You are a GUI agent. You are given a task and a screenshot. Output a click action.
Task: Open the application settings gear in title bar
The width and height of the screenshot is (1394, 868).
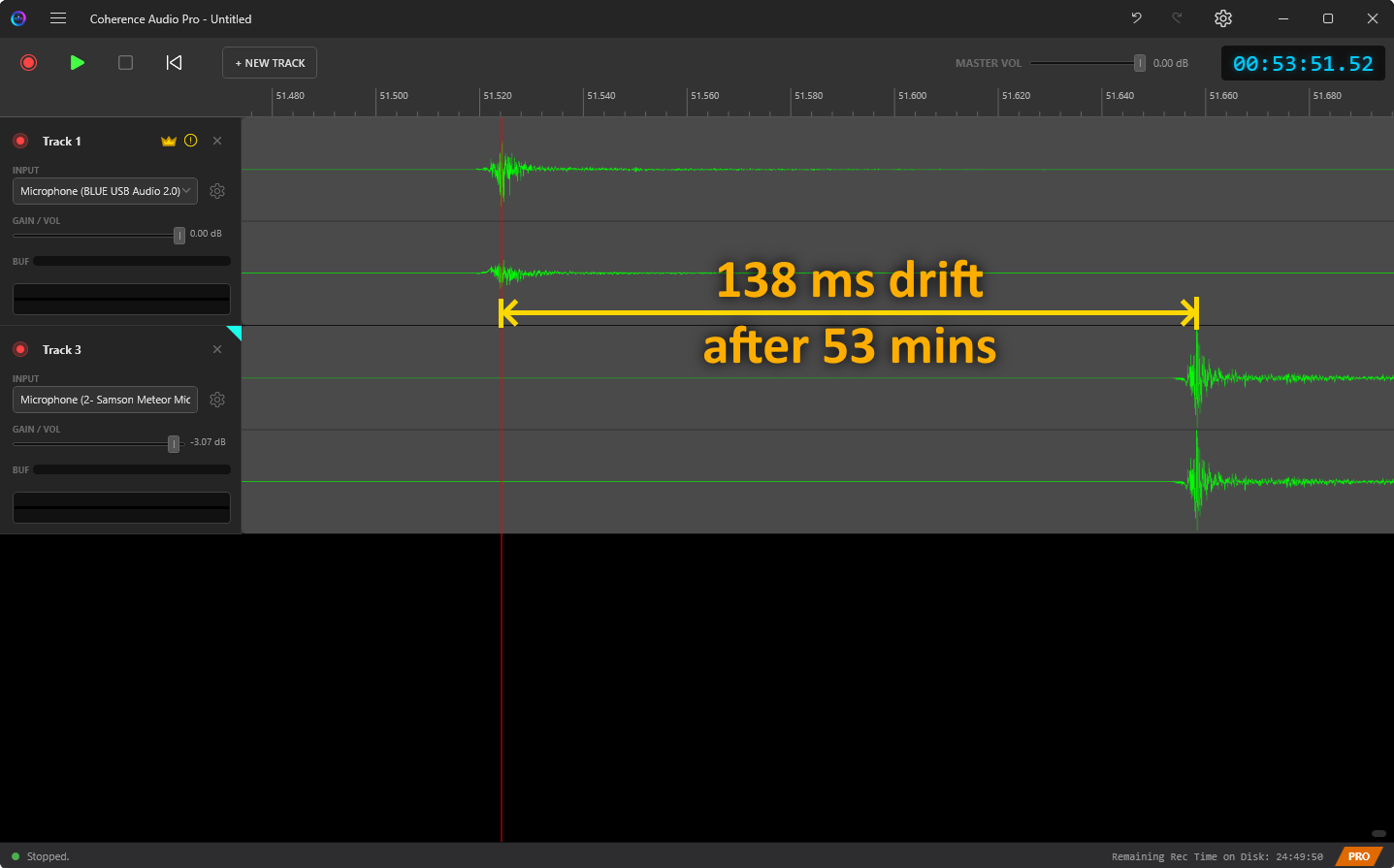click(1223, 17)
